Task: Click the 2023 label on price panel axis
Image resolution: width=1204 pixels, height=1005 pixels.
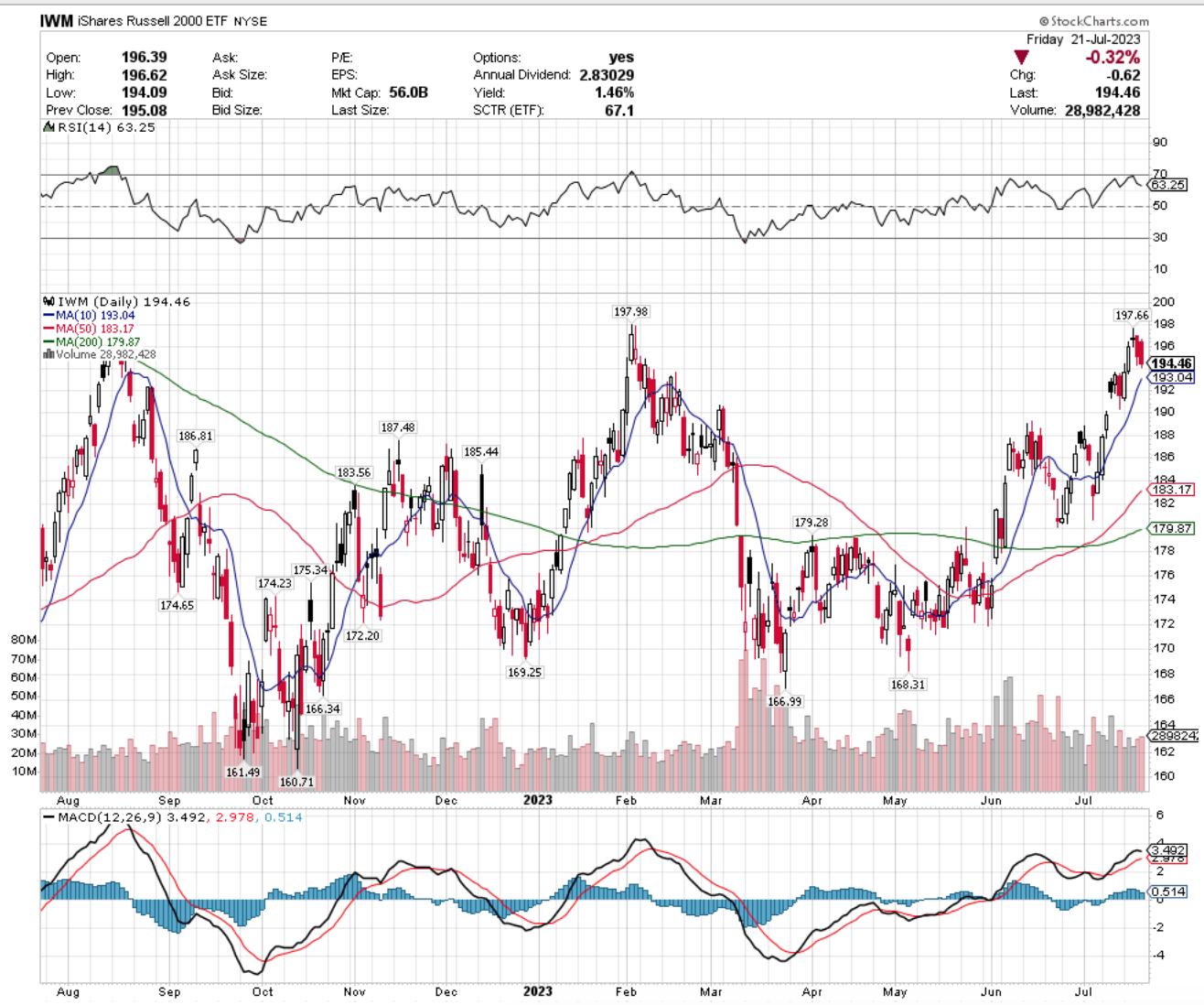Action: pyautogui.click(x=538, y=800)
